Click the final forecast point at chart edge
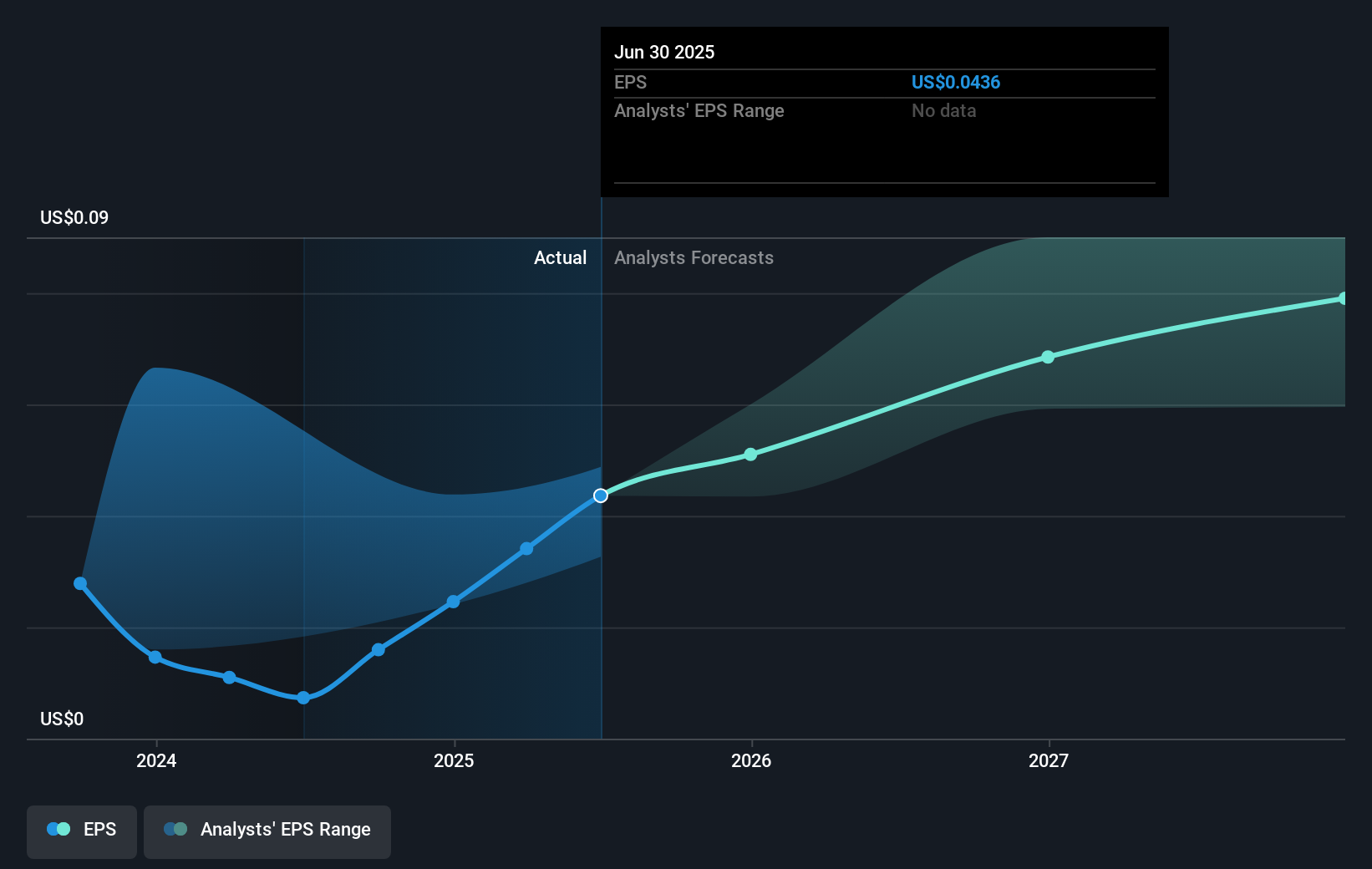Screen dimensions: 1372x869 coord(1343,298)
